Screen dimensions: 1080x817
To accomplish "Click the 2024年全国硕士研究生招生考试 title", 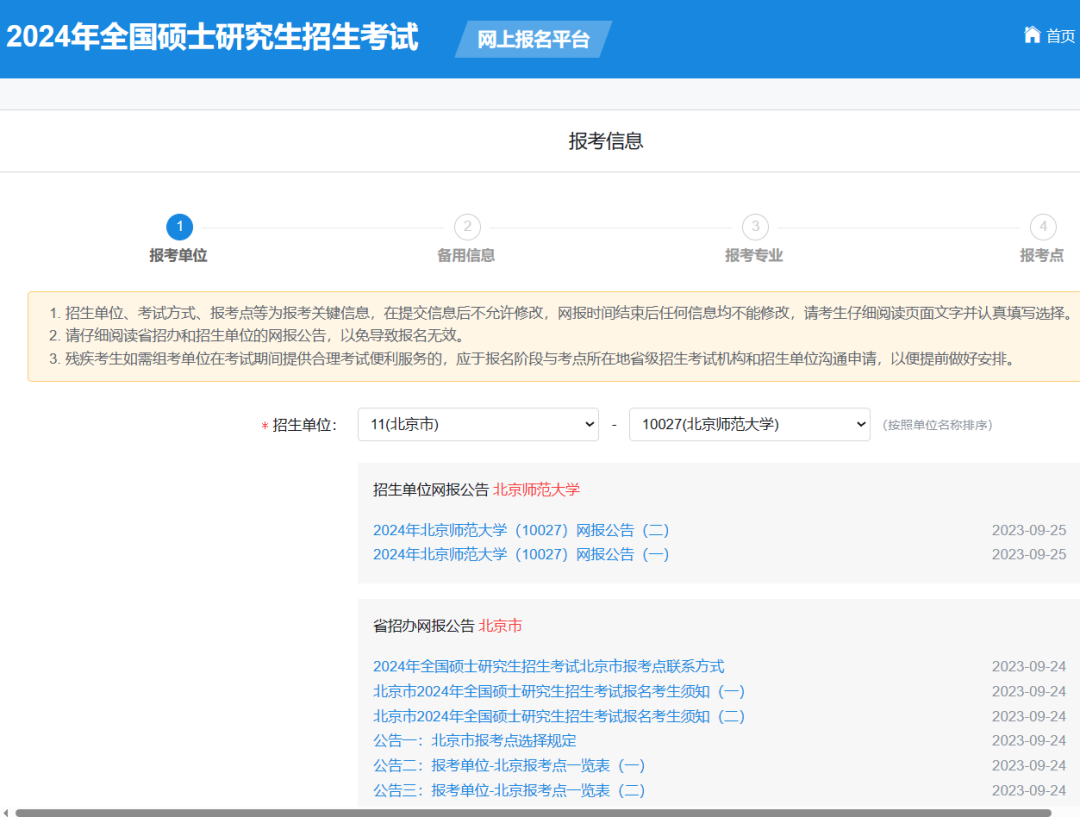I will point(212,37).
